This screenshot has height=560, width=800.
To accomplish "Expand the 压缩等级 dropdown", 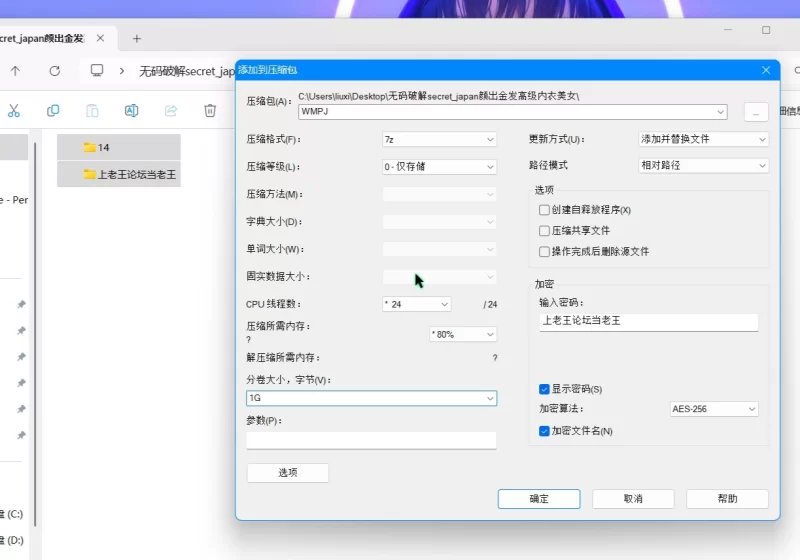I will tap(439, 167).
